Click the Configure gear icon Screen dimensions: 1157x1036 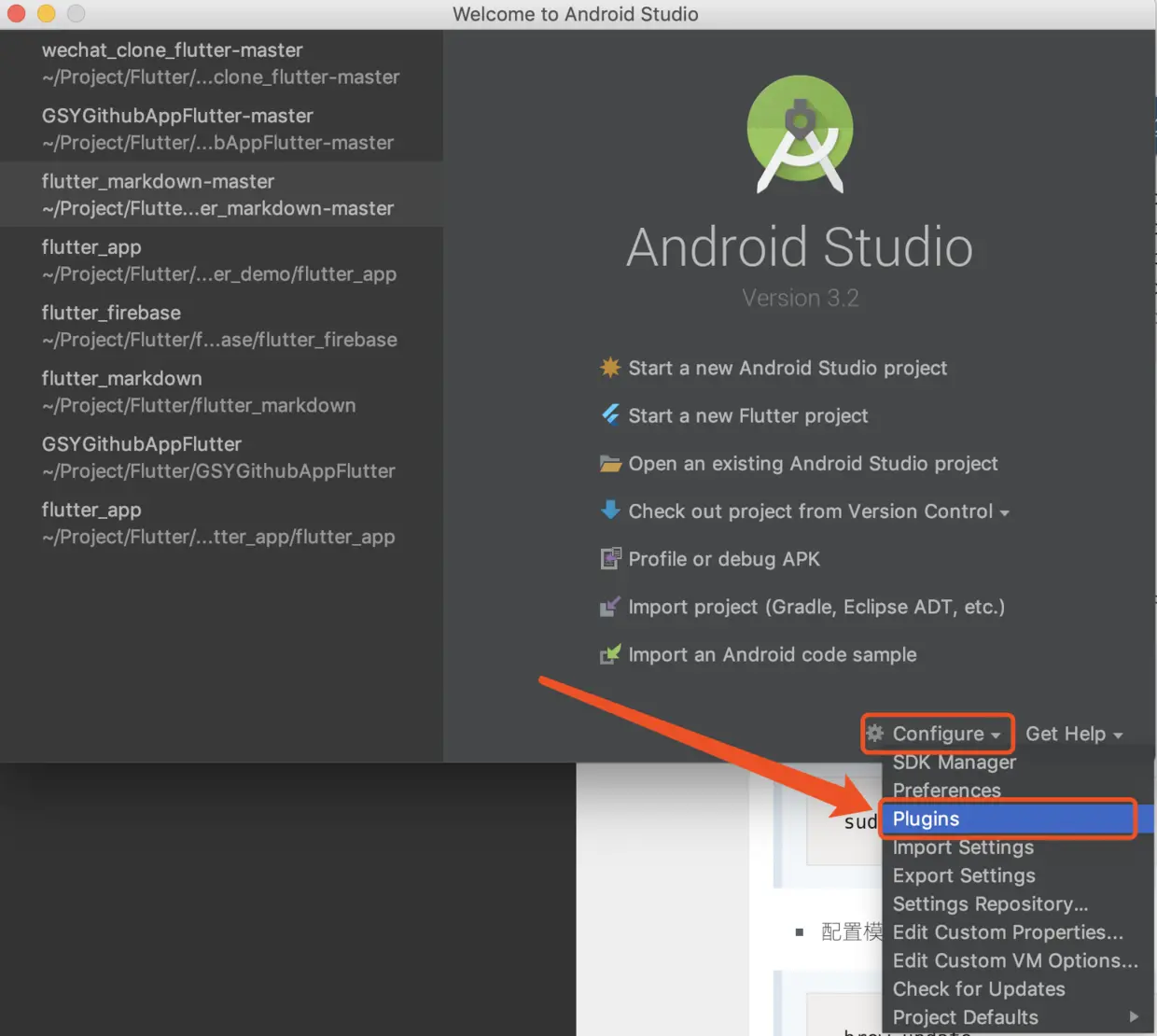[875, 734]
